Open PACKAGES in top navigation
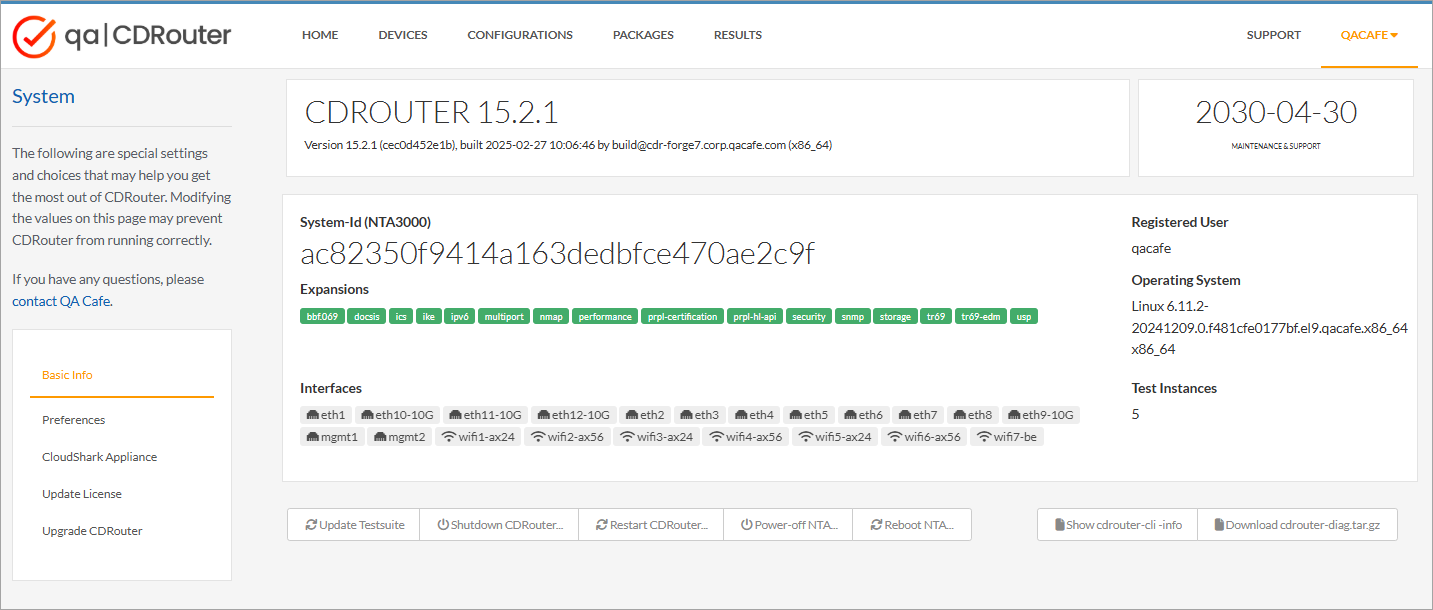This screenshot has width=1433, height=610. coord(643,35)
